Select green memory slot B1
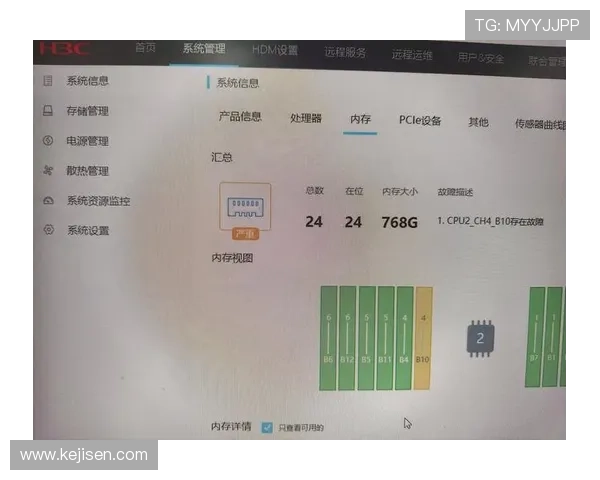Image resolution: width=600 pixels, height=480 pixels. coord(552,337)
